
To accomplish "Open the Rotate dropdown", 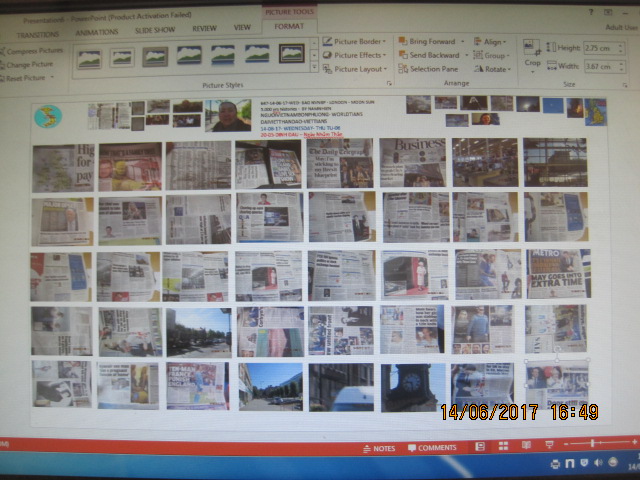I will [x=493, y=69].
